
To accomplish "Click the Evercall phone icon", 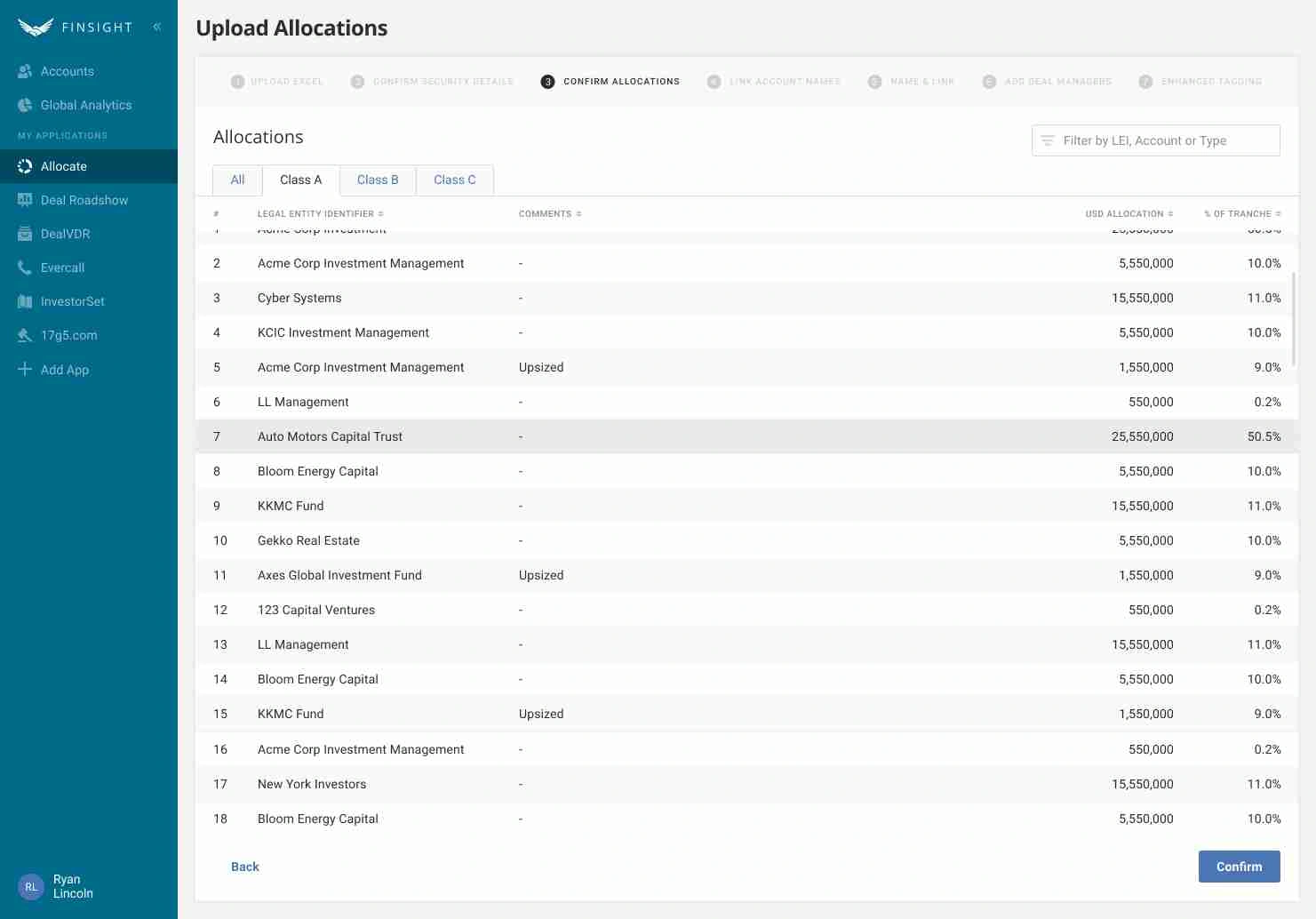I will point(25,268).
